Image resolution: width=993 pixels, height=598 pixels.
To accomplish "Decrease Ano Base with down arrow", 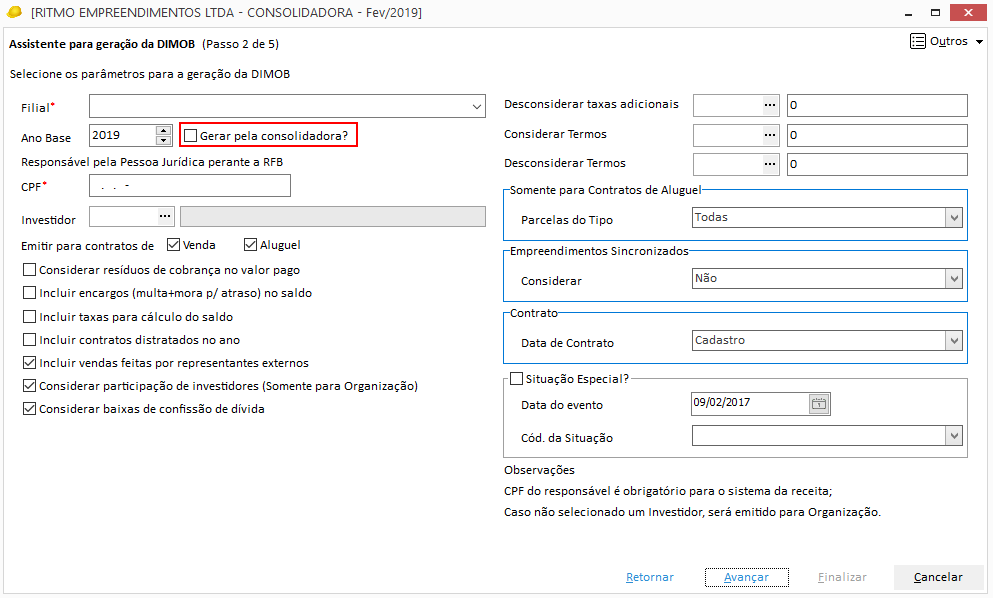I will pos(164,140).
